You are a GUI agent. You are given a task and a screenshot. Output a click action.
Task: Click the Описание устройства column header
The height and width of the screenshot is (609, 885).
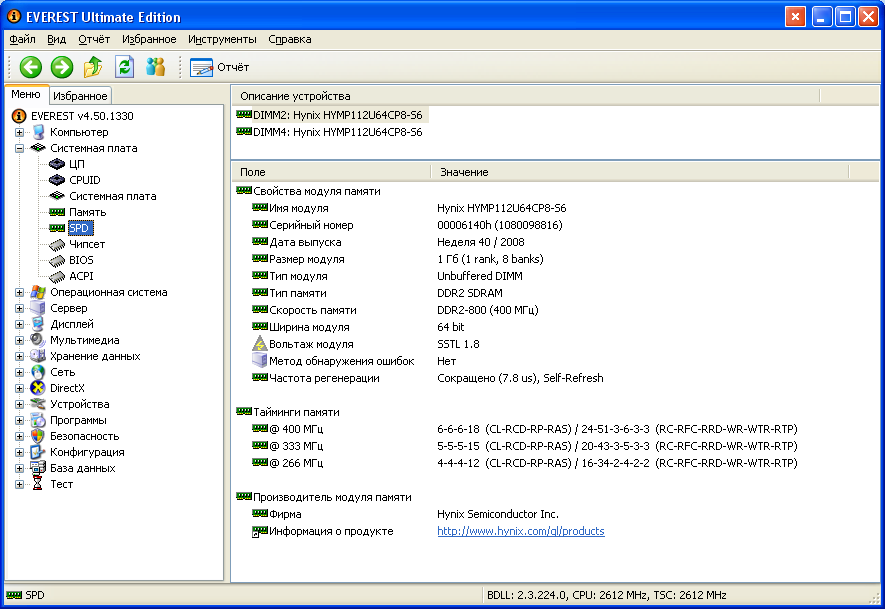point(526,96)
